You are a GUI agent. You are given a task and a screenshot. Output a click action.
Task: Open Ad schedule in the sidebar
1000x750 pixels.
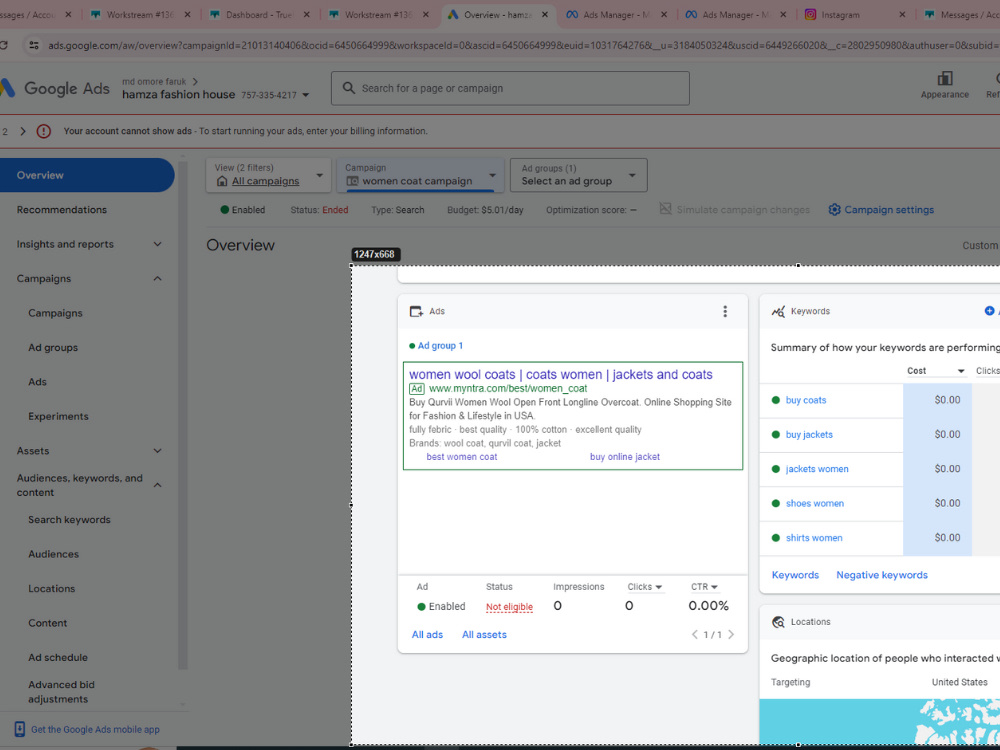point(58,658)
